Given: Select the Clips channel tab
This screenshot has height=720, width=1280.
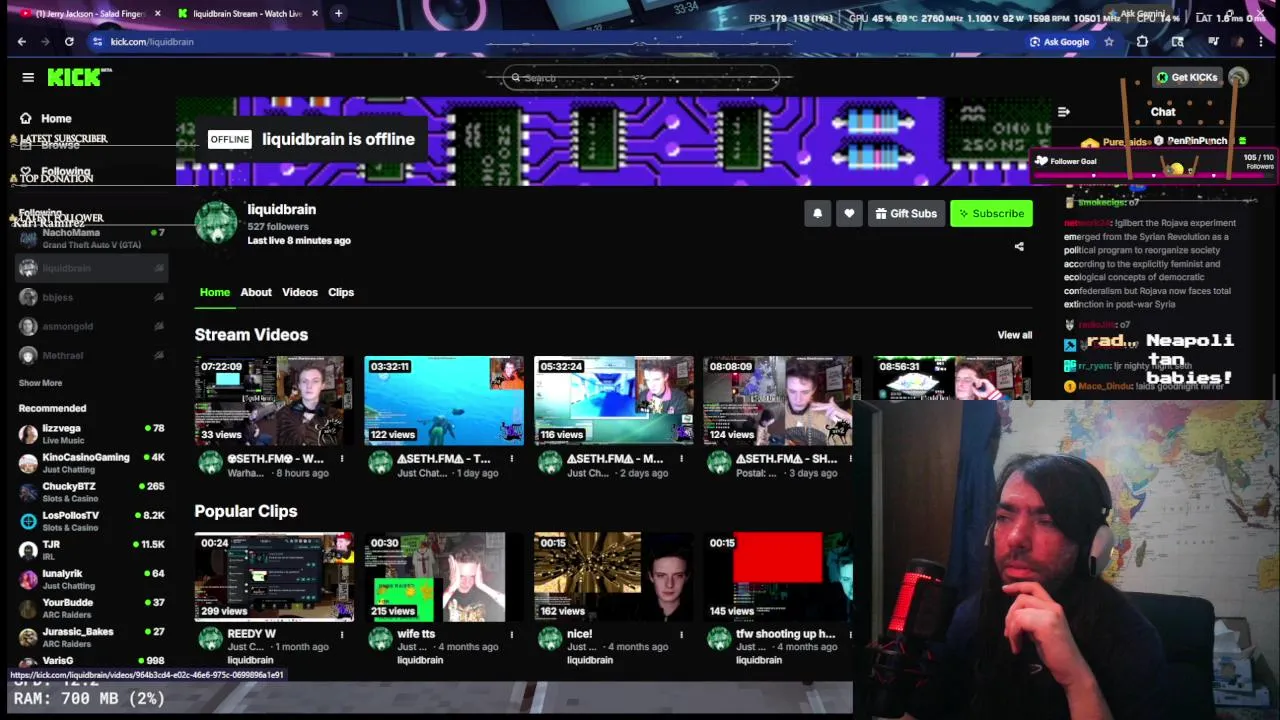Looking at the screenshot, I should coord(341,292).
